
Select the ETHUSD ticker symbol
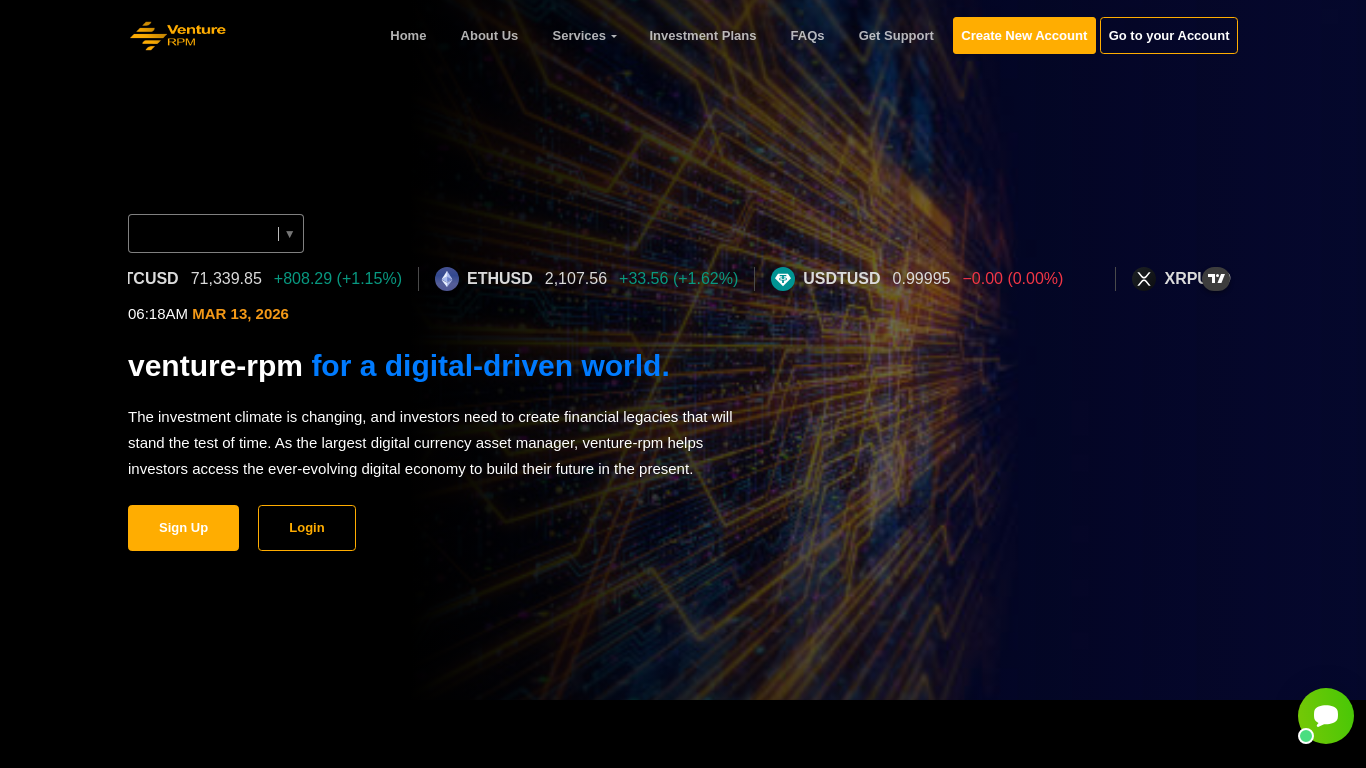tap(500, 279)
